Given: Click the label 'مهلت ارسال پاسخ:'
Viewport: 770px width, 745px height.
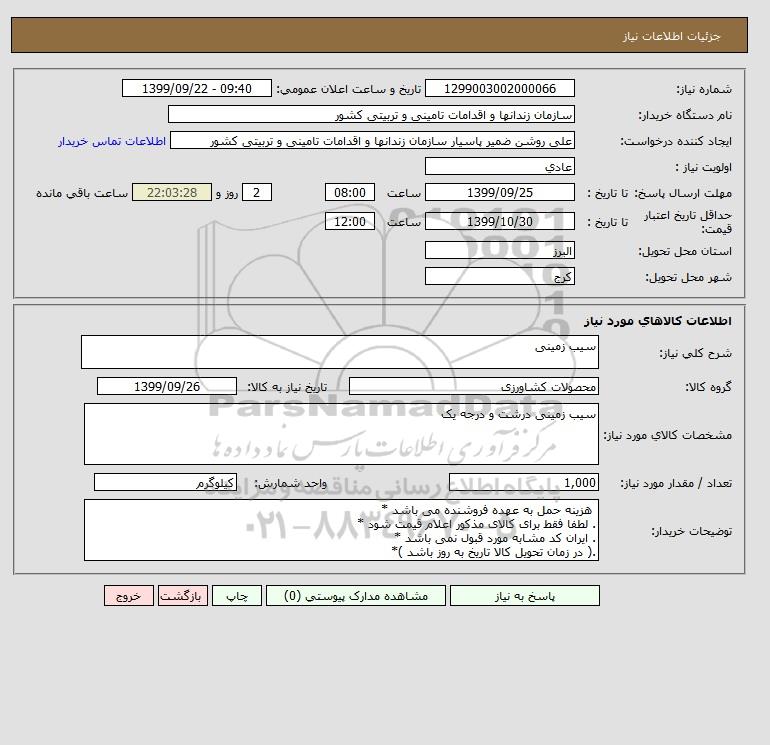Looking at the screenshot, I should click(683, 193).
